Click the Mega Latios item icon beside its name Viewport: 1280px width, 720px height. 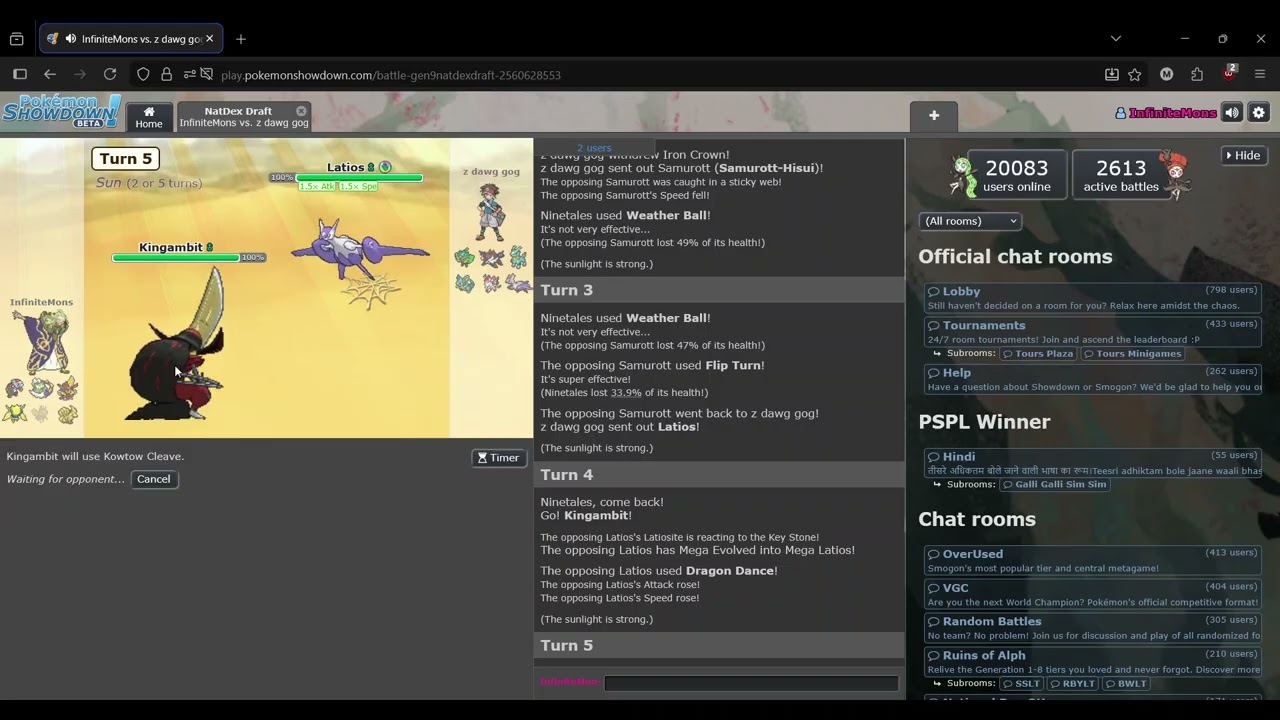385,167
